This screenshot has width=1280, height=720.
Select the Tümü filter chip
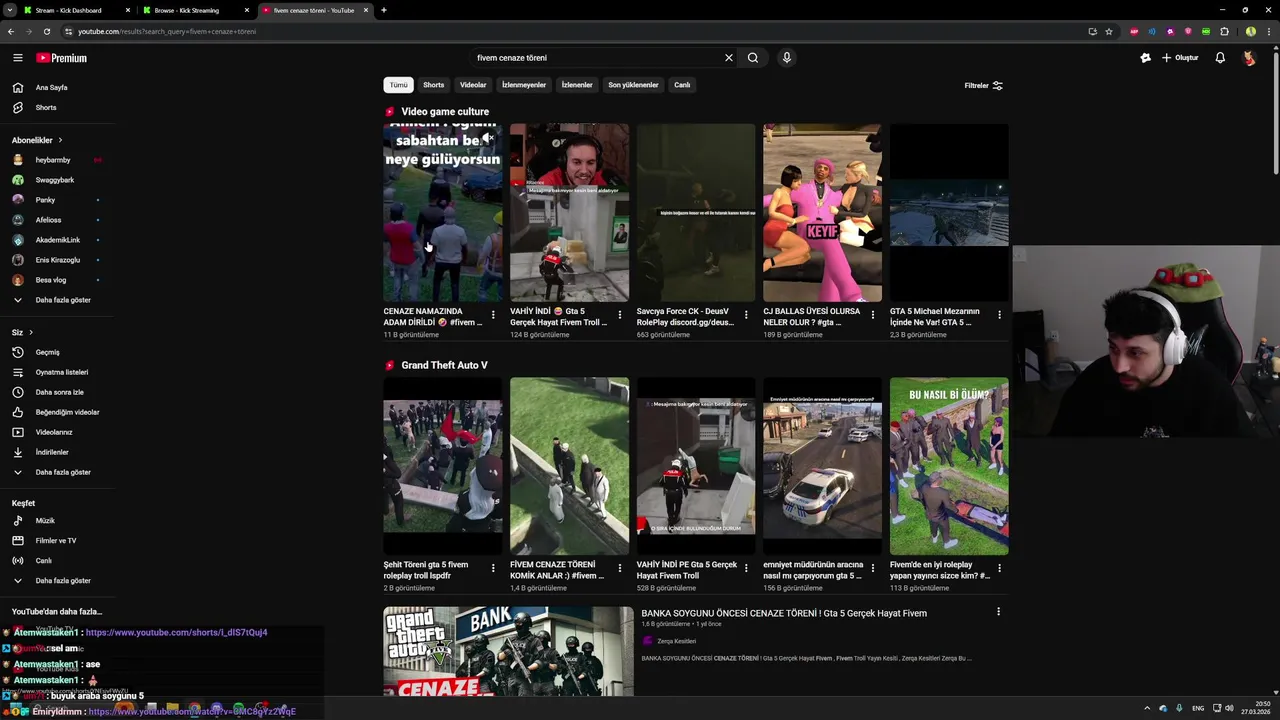click(x=398, y=85)
